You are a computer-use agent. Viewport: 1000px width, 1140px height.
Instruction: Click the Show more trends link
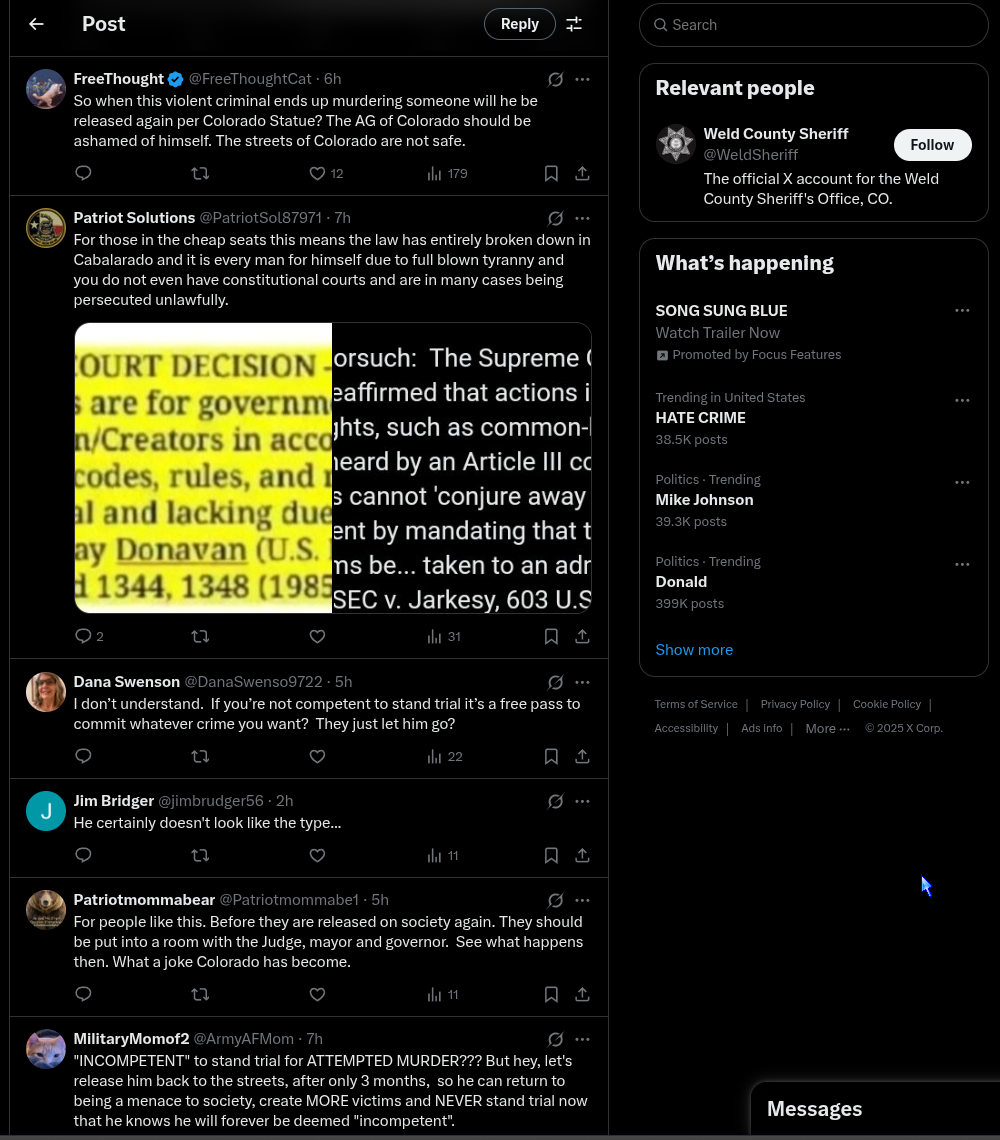[694, 650]
